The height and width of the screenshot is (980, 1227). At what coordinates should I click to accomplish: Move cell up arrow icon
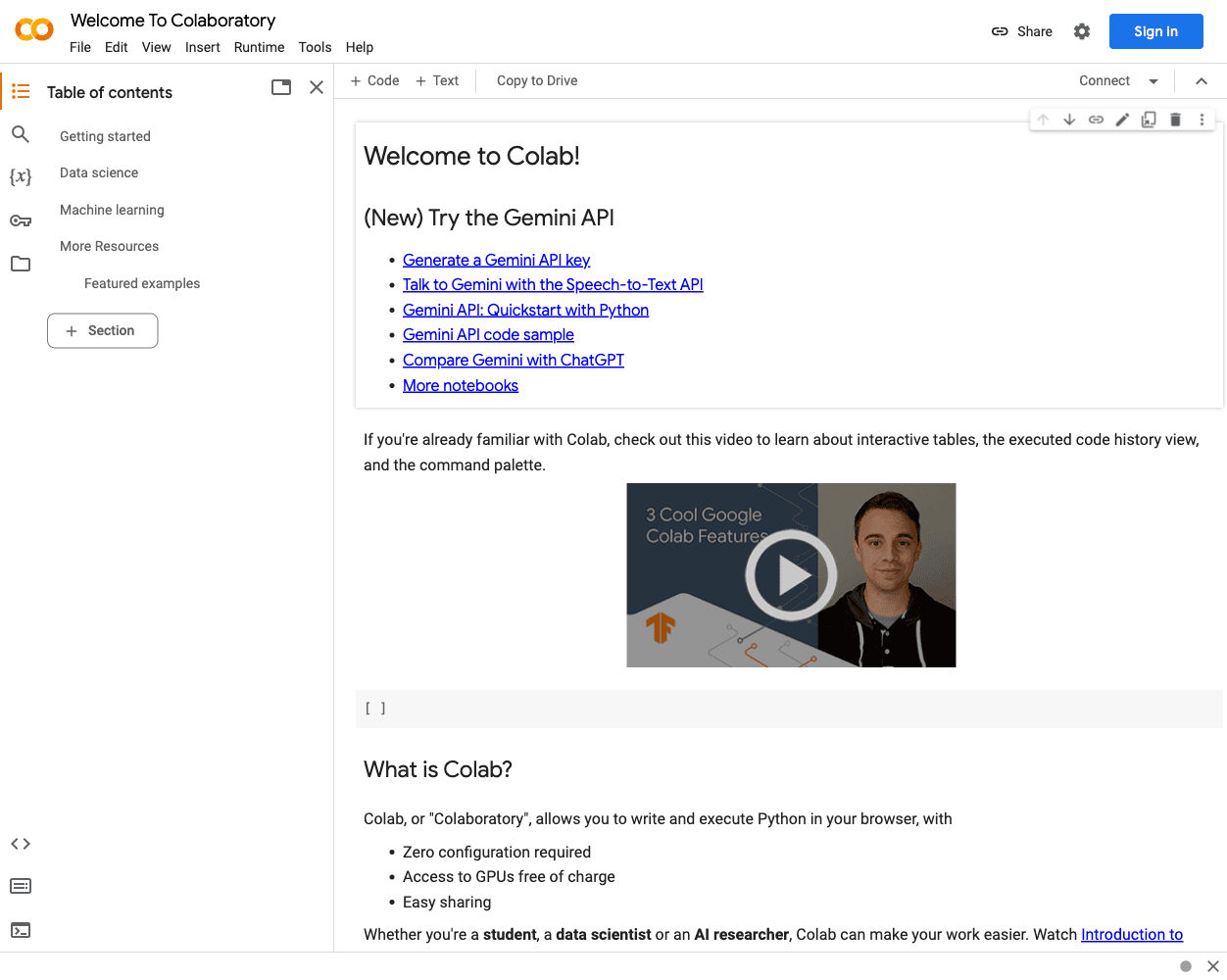click(1043, 120)
